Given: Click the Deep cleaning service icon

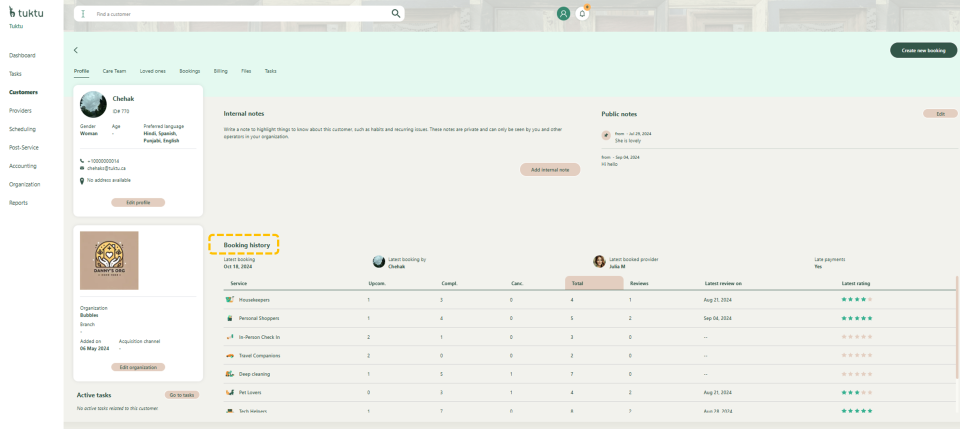Looking at the screenshot, I should pyautogui.click(x=230, y=374).
